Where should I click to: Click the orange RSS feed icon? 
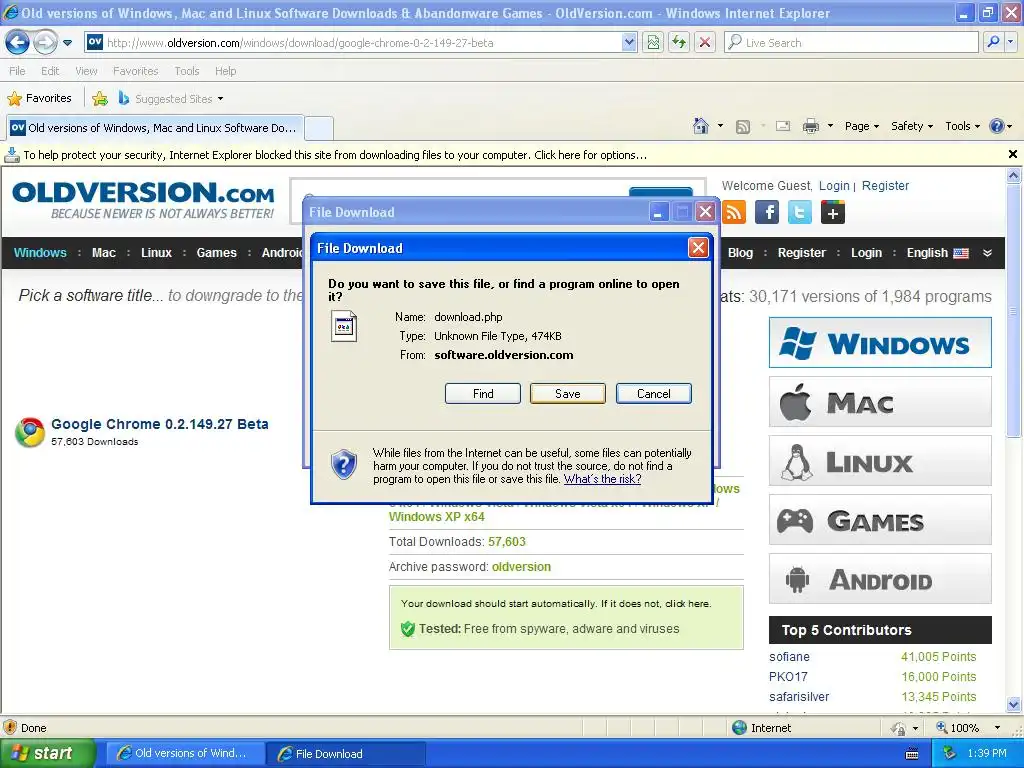[734, 212]
